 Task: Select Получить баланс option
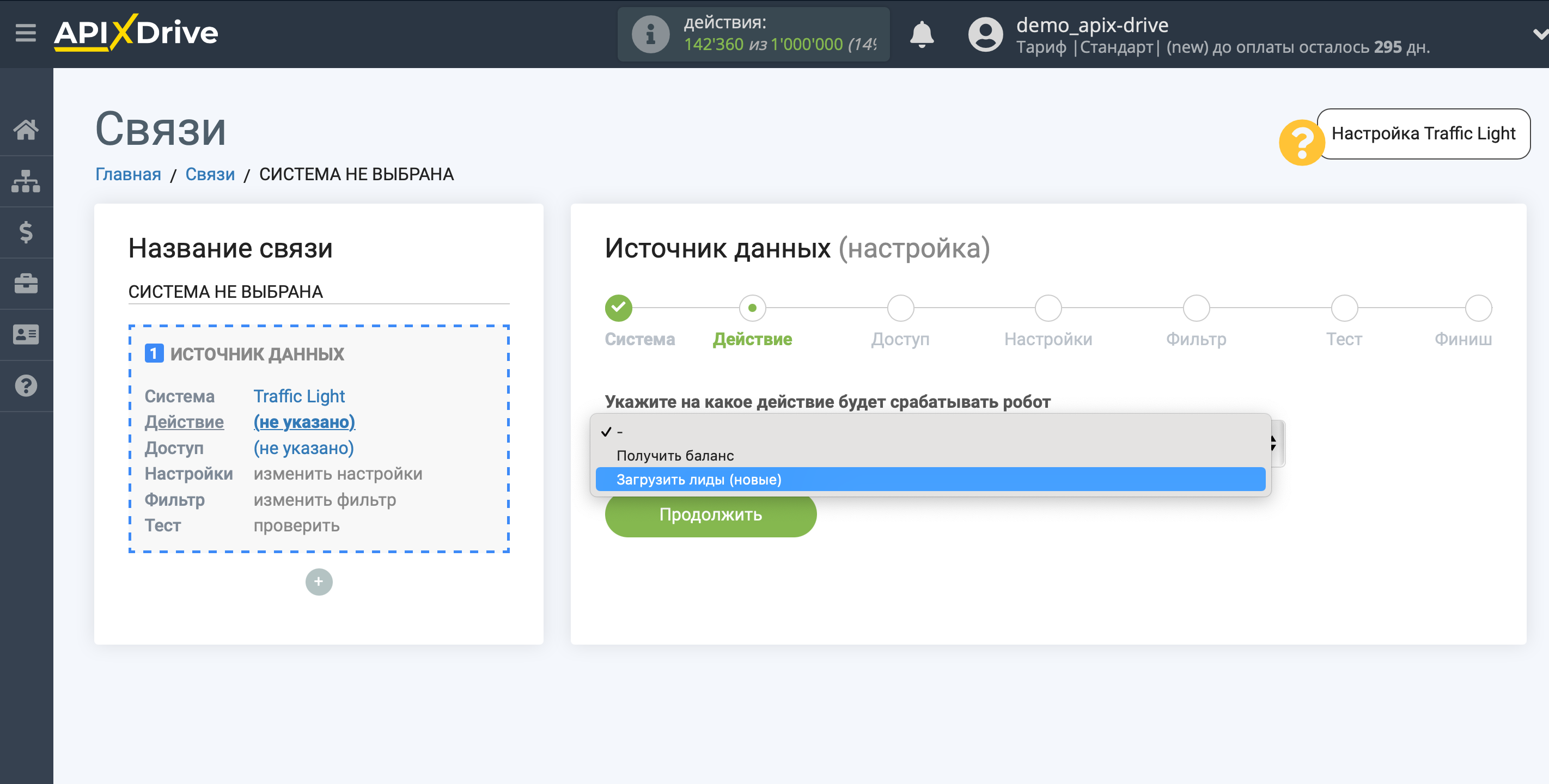pos(930,456)
